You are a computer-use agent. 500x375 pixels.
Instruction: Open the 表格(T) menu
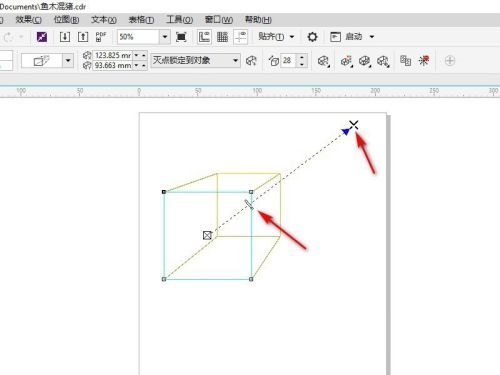[x=141, y=20]
